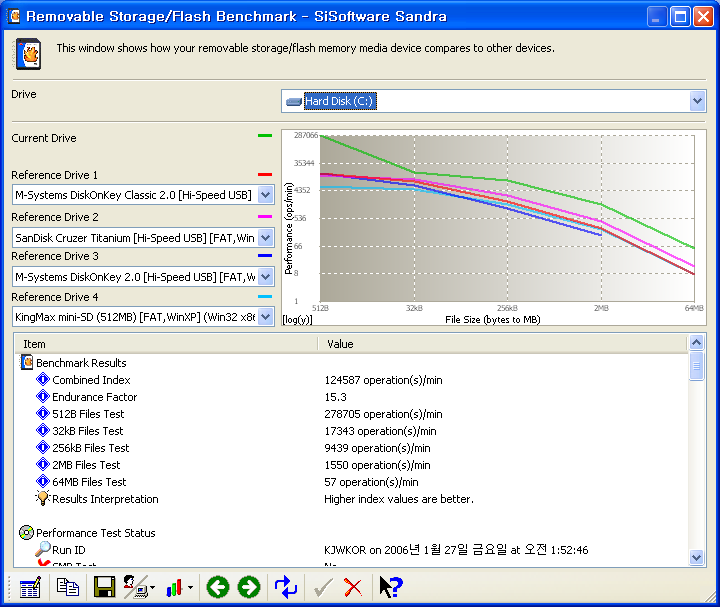Click the 32kB Files Test diamond icon
The image size is (720, 607).
coord(43,430)
